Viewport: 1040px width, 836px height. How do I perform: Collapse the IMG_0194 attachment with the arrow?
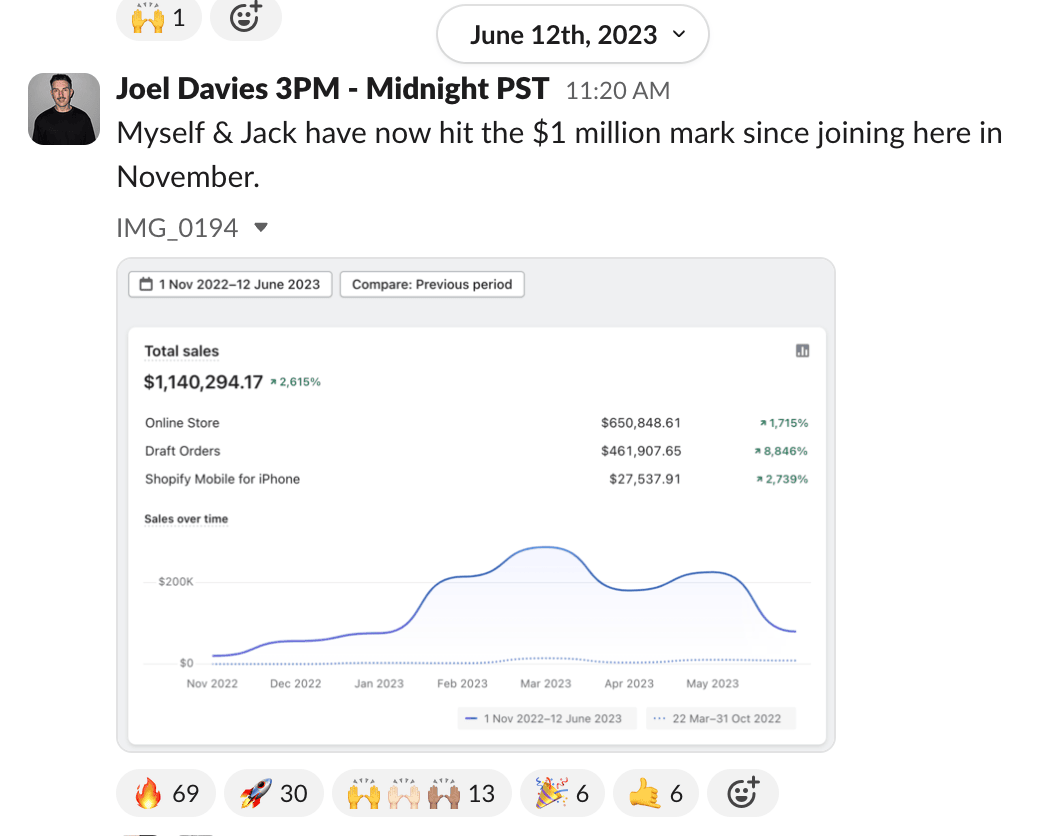click(x=261, y=228)
